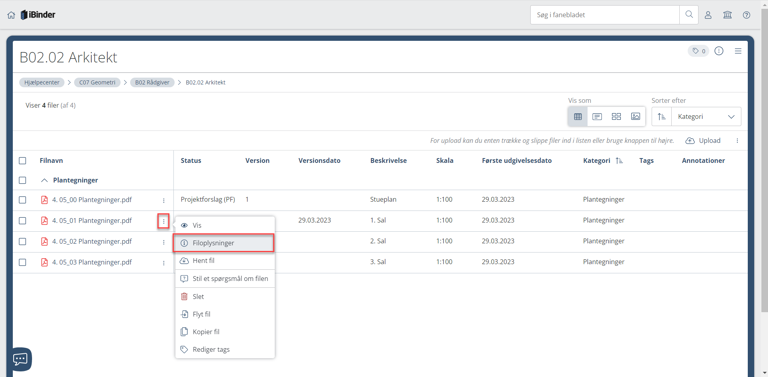The width and height of the screenshot is (768, 377).
Task: Click the Version column header
Action: (x=257, y=161)
